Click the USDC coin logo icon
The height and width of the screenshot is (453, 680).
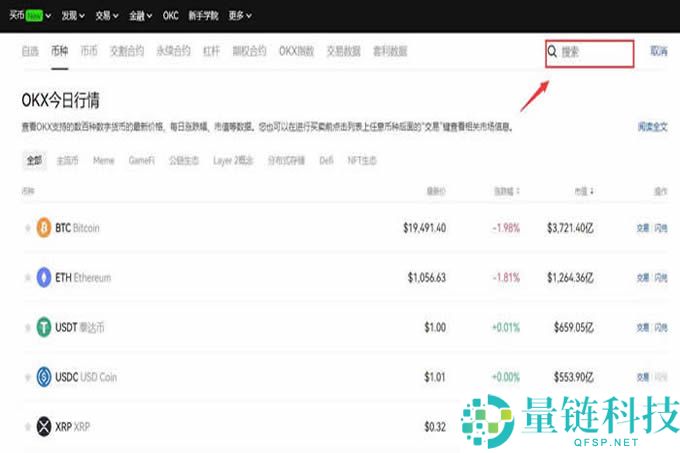tap(44, 377)
